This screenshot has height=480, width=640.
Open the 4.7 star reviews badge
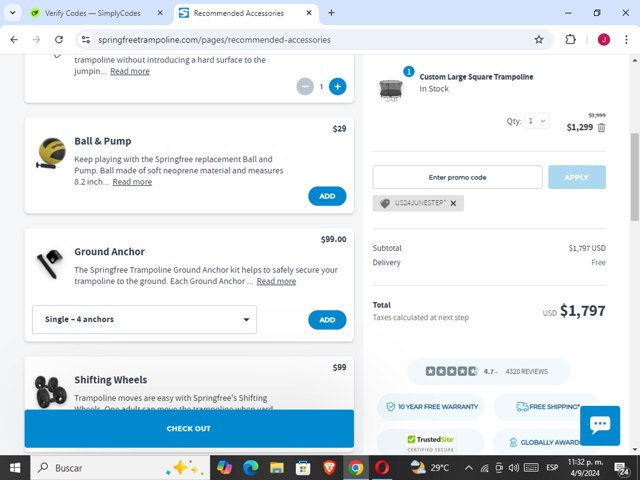[x=488, y=371]
